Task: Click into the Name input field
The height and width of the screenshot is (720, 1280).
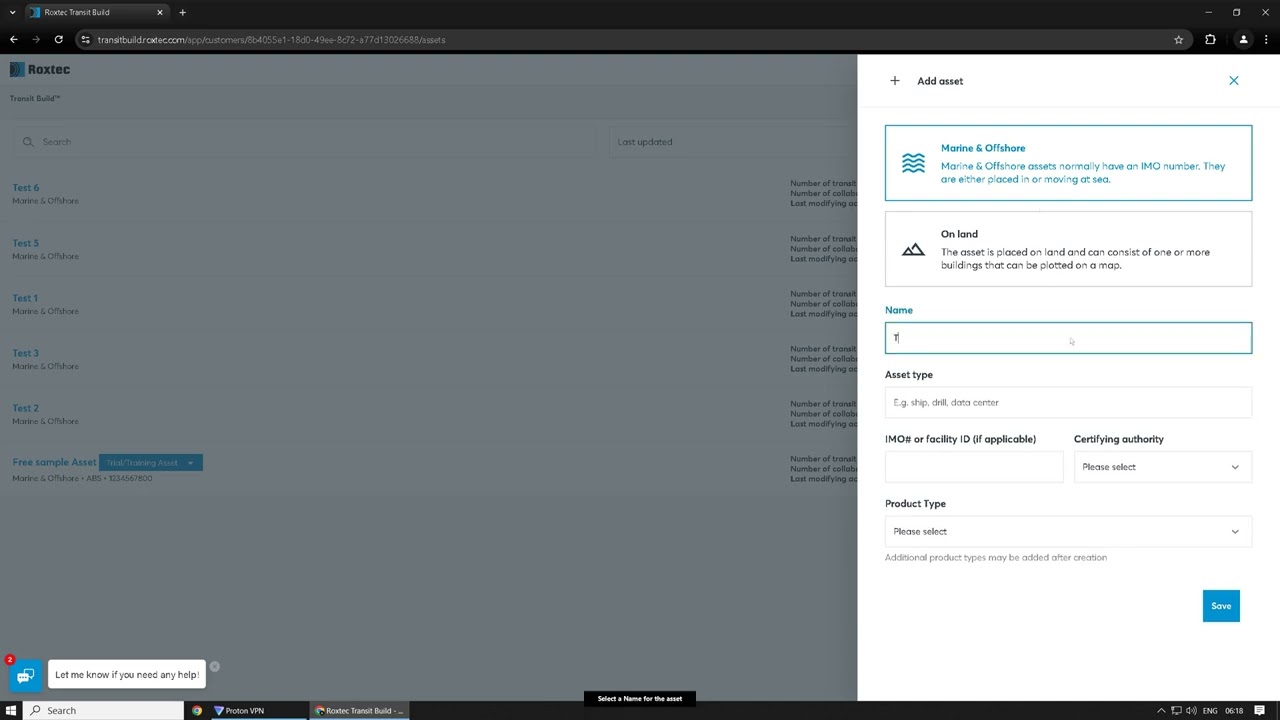Action: [x=1068, y=338]
